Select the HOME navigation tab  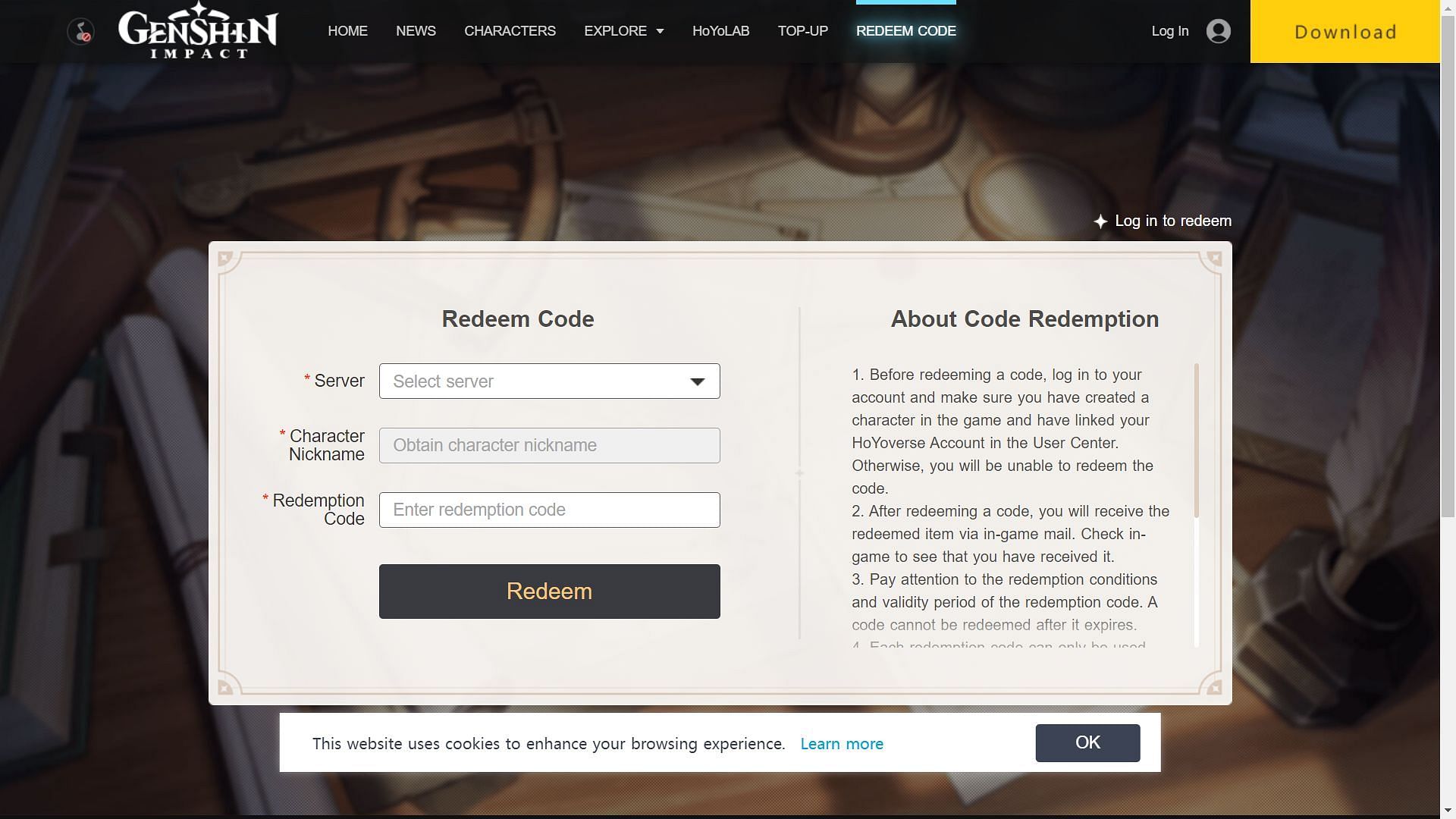tap(347, 30)
